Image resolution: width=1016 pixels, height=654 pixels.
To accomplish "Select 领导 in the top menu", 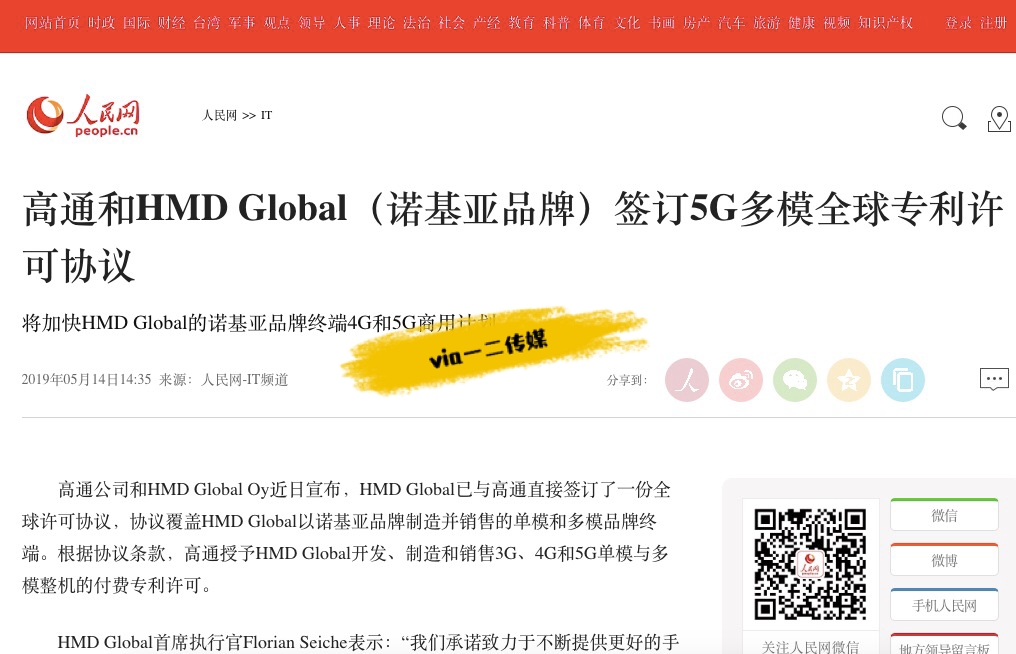I will click(x=312, y=23).
